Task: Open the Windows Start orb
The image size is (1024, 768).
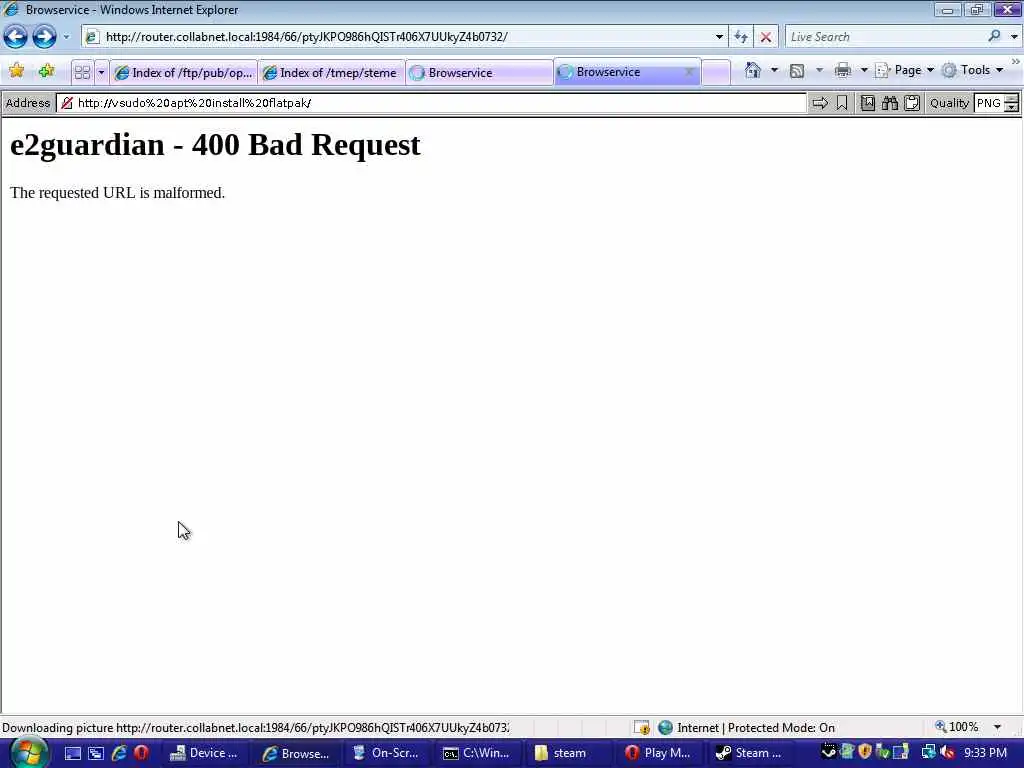Action: (27, 753)
